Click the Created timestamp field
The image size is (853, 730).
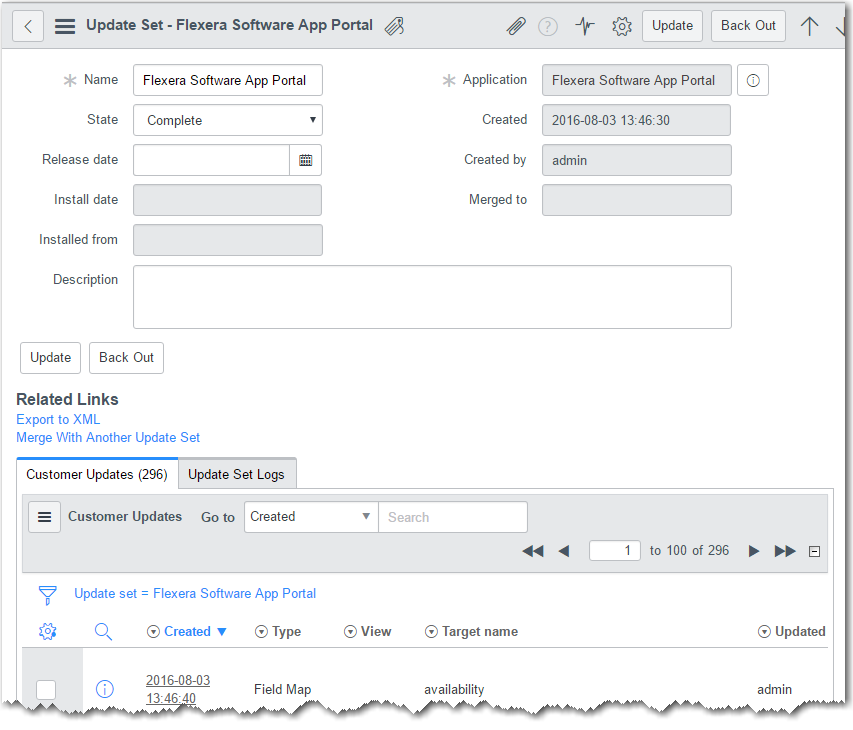point(636,120)
